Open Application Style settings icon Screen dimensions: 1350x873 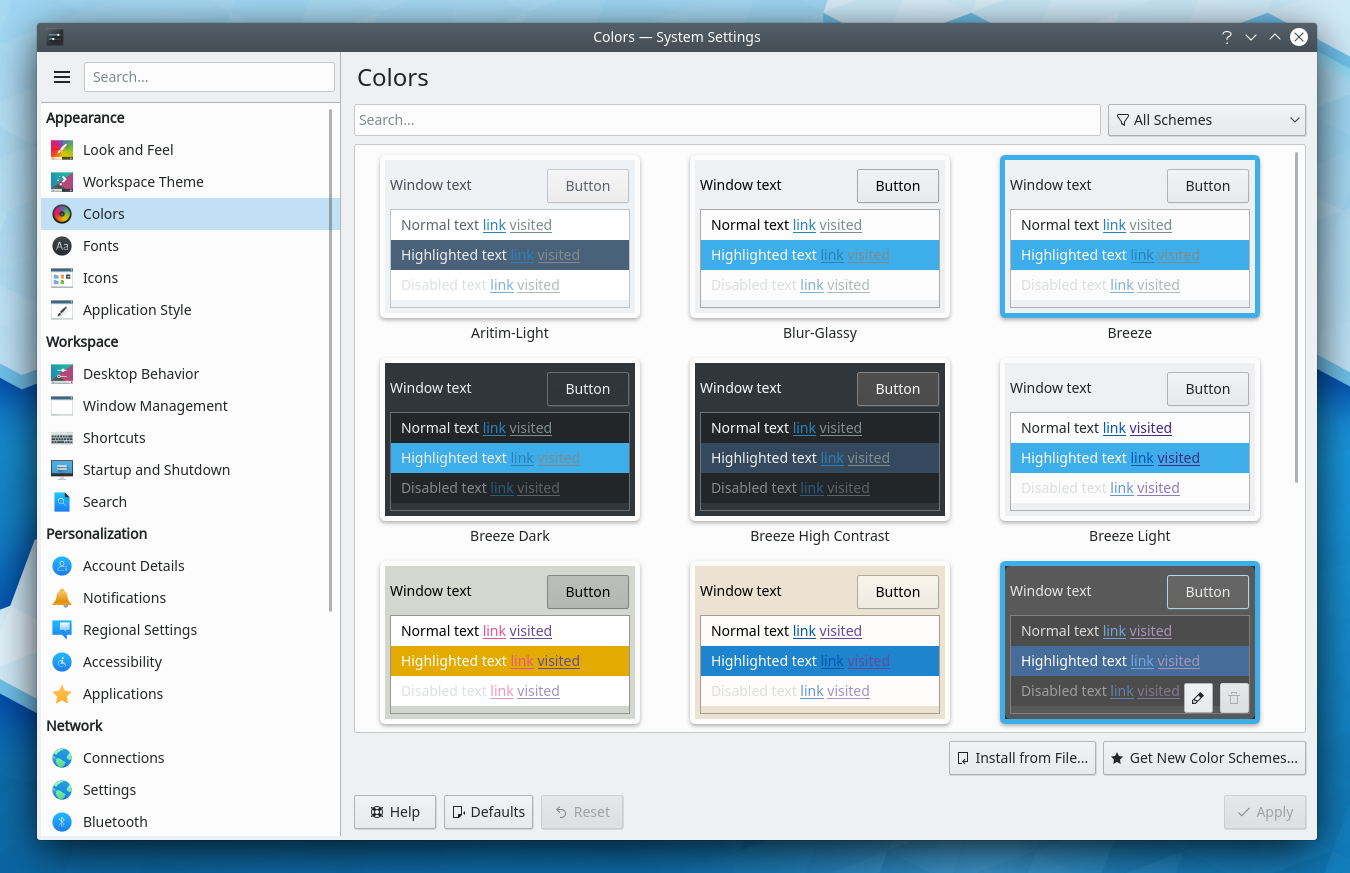tap(60, 309)
